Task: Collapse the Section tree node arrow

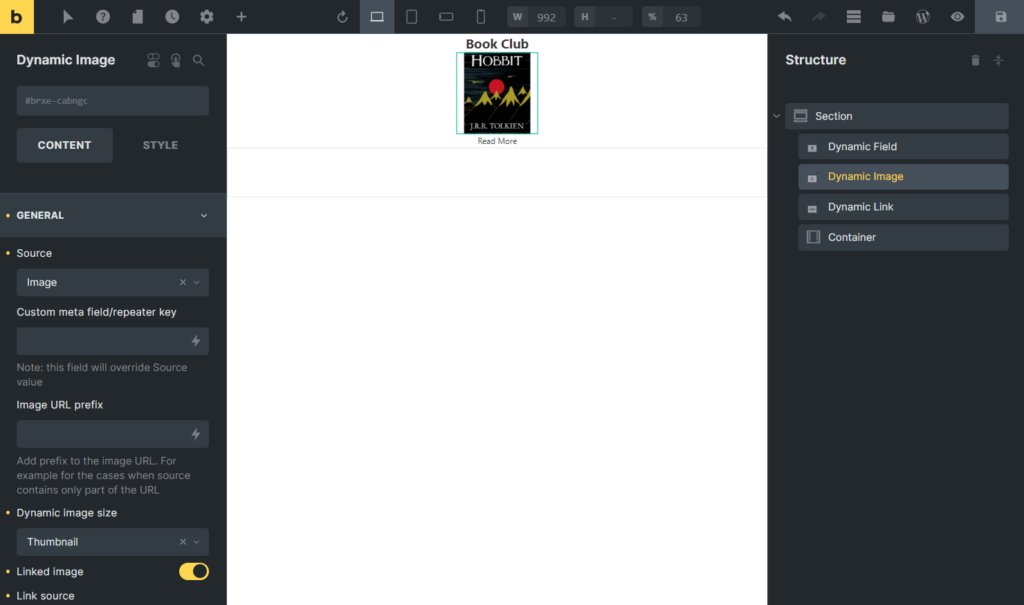Action: [776, 116]
